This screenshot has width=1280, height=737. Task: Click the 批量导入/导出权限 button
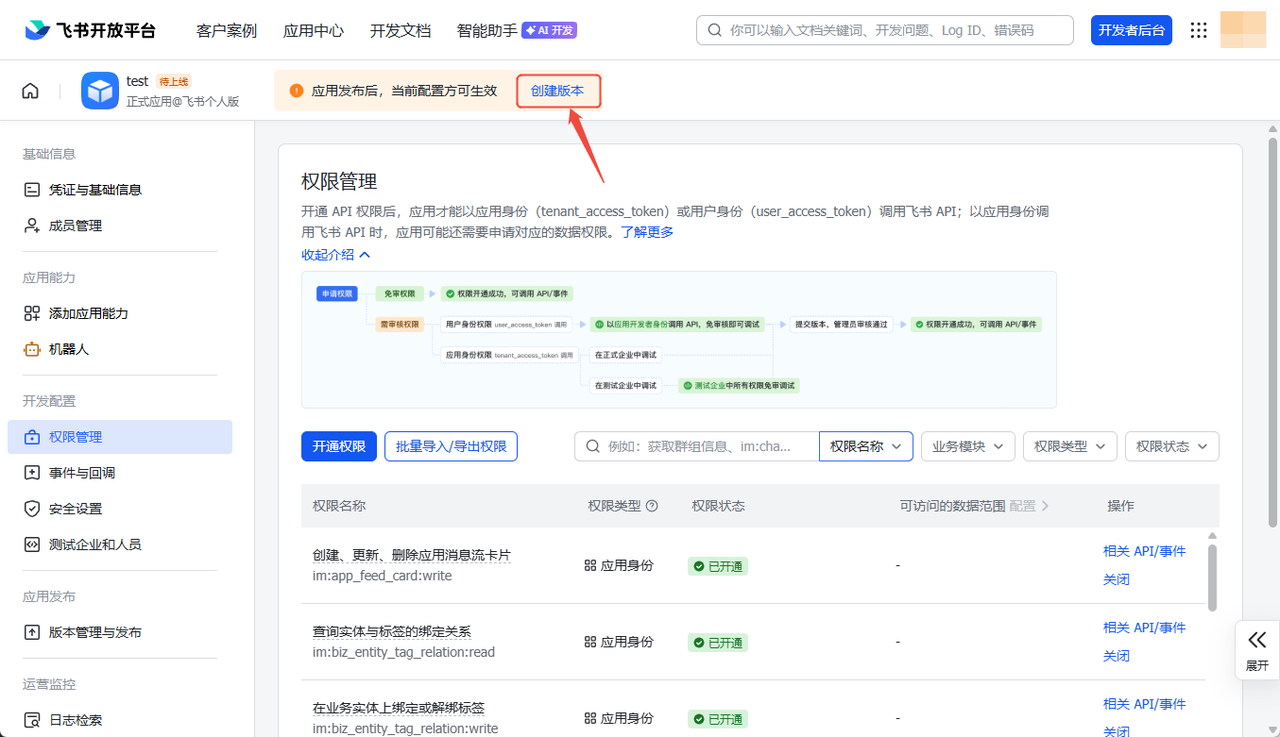pos(450,446)
